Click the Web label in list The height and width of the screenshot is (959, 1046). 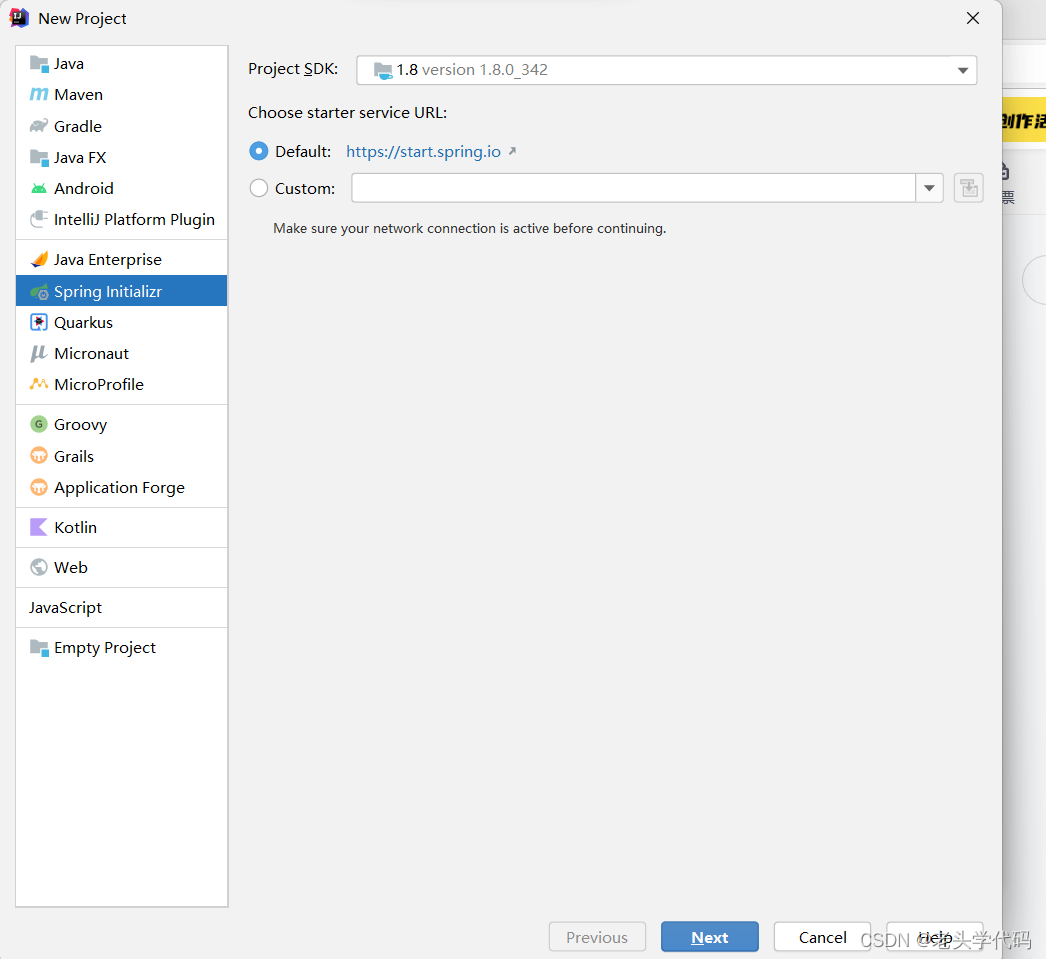[x=71, y=567]
